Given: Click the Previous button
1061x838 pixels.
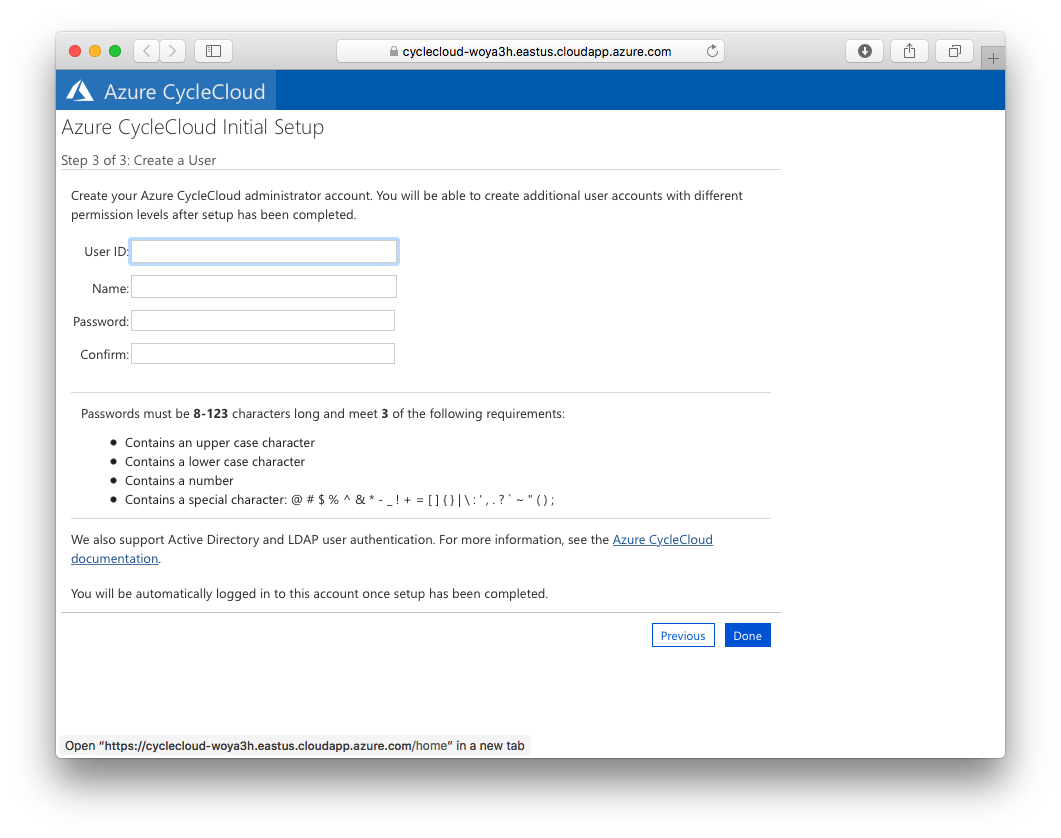Looking at the screenshot, I should [x=683, y=635].
